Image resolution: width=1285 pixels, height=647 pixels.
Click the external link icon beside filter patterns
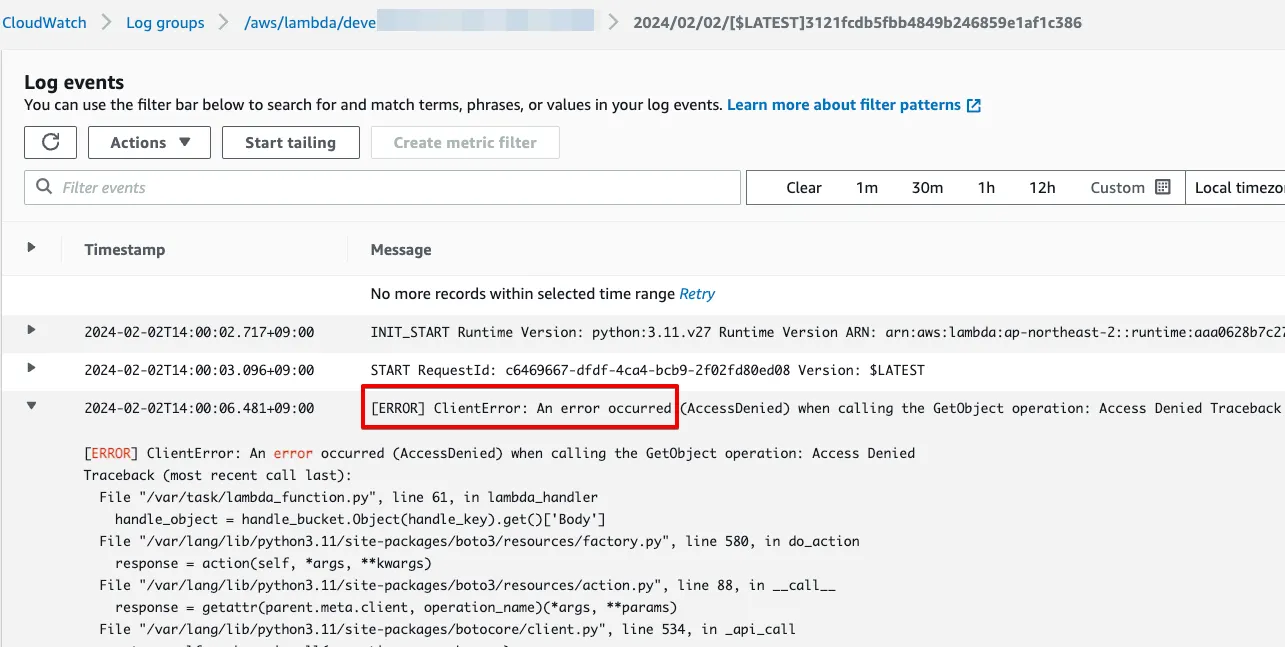pyautogui.click(x=974, y=105)
